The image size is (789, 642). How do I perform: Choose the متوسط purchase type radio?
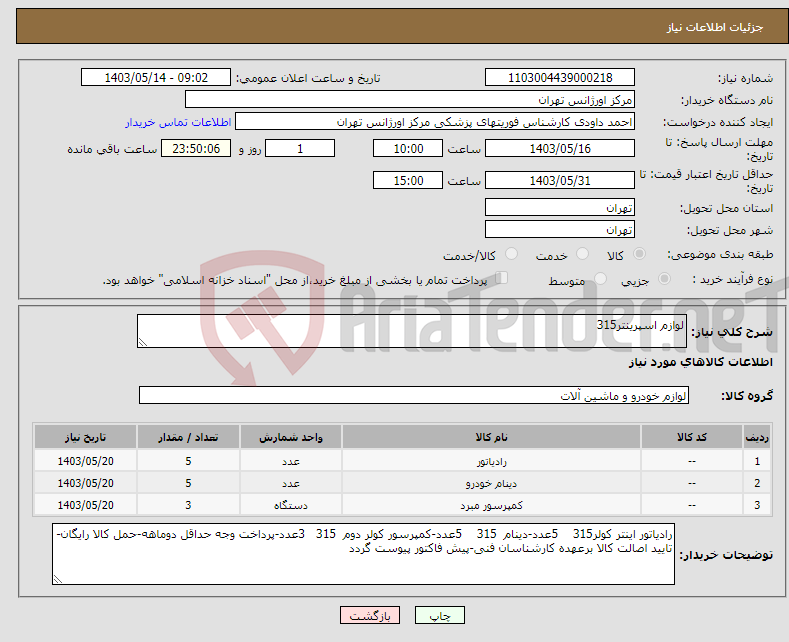point(600,278)
